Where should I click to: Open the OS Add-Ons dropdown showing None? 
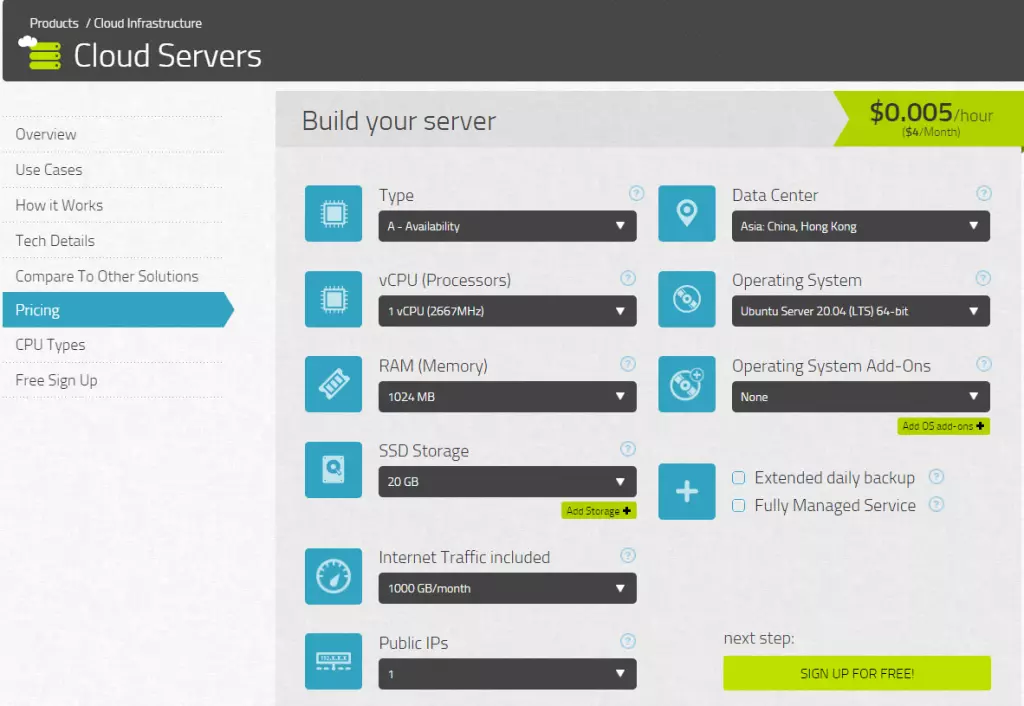[861, 396]
